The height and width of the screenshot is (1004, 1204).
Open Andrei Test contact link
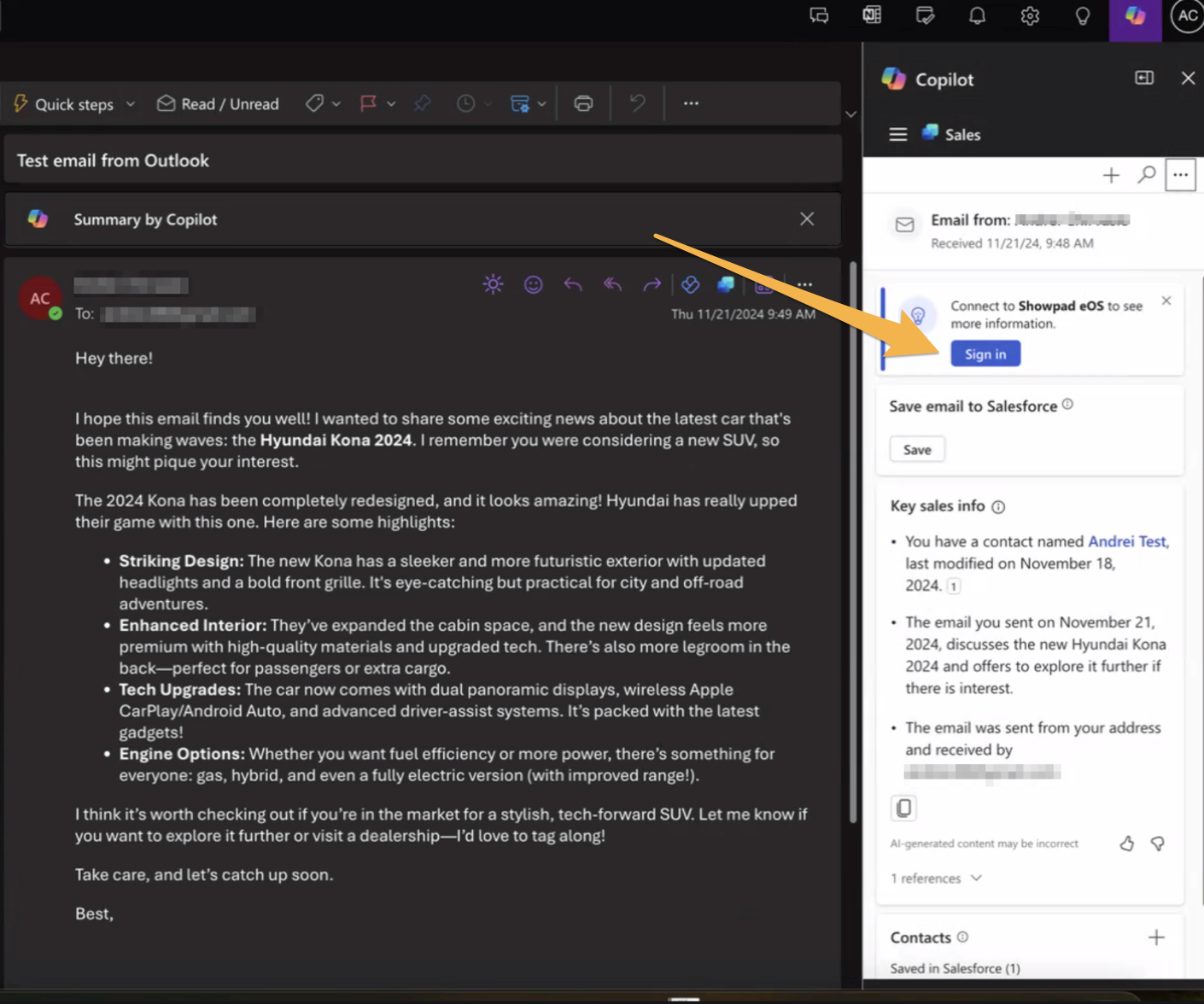[1127, 541]
